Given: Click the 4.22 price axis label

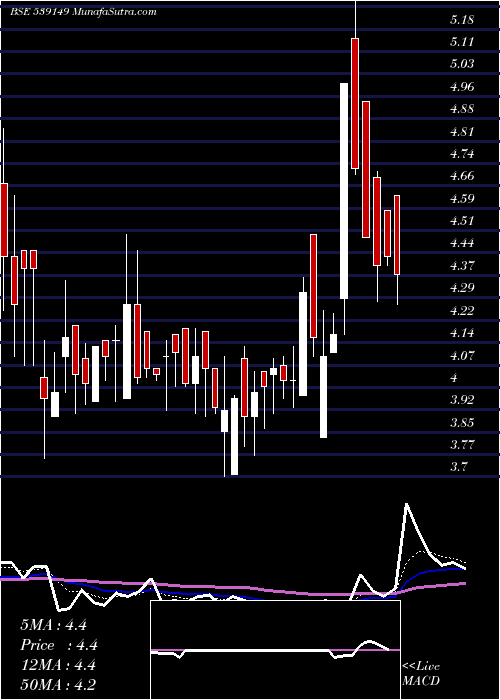Looking at the screenshot, I should [x=462, y=310].
